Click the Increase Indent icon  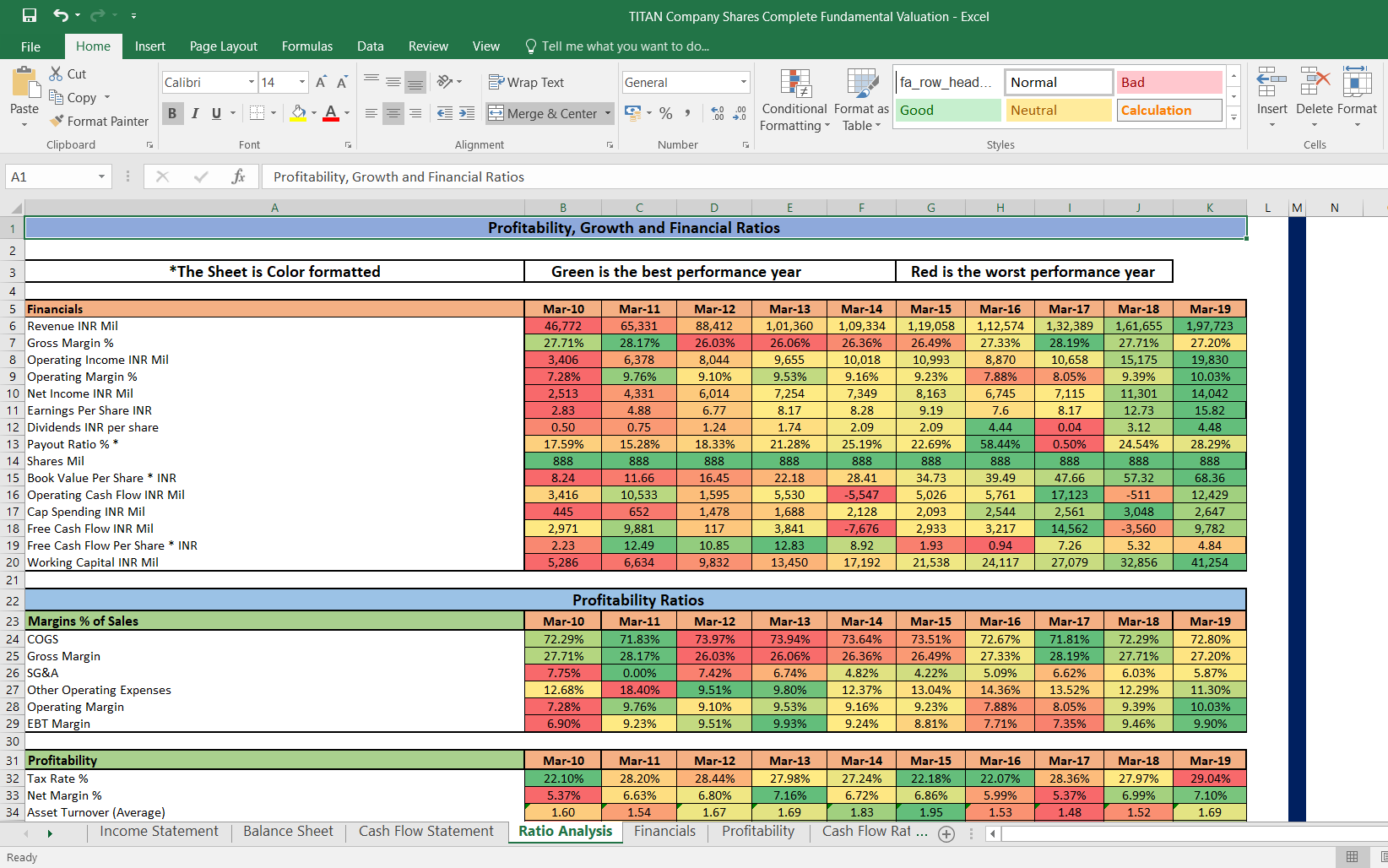467,112
